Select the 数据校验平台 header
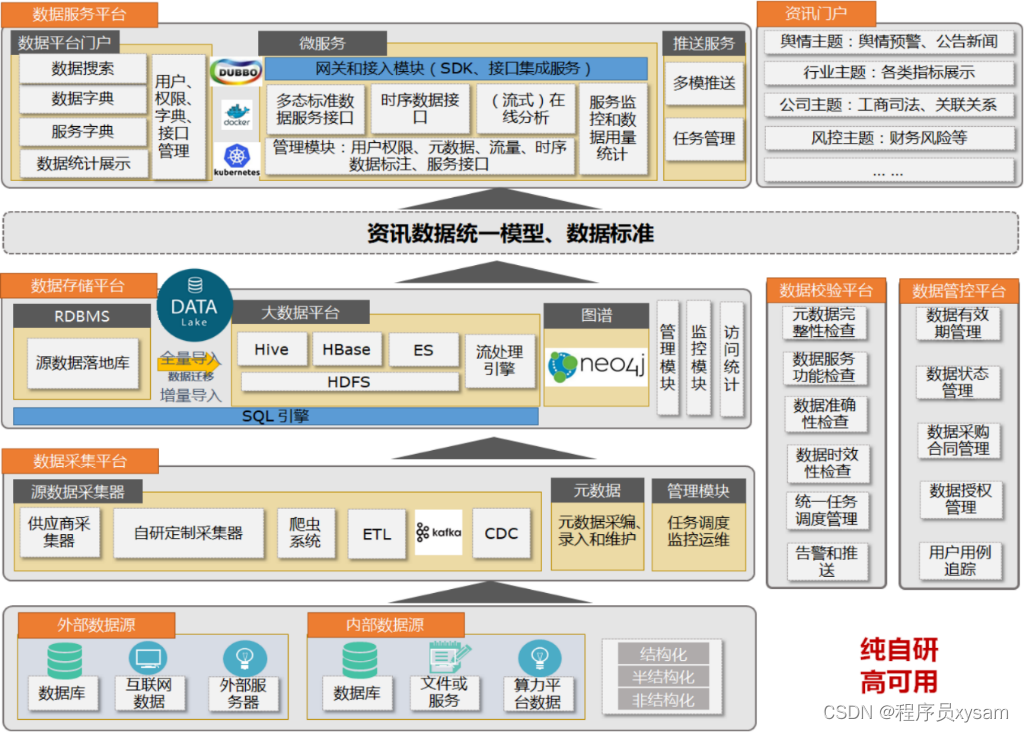 coord(826,291)
